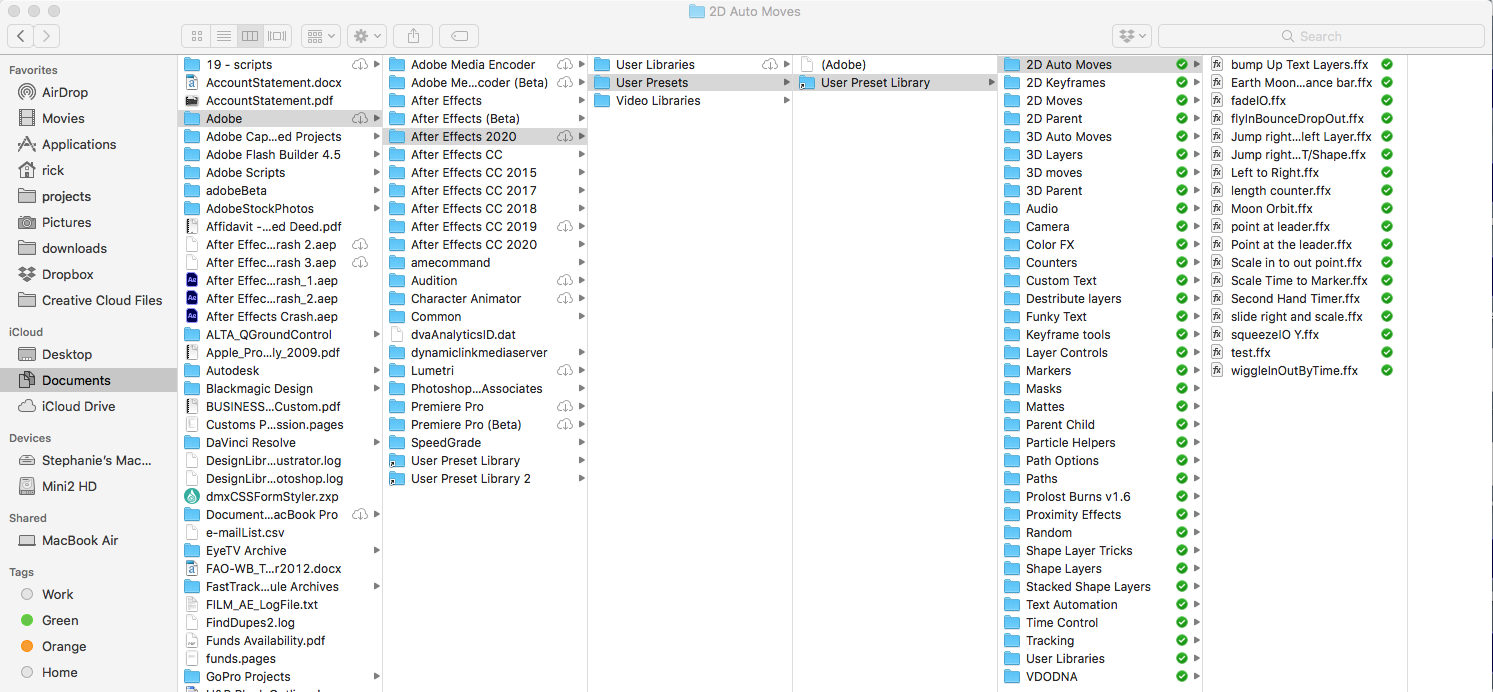Filter by the Green tag

pos(60,620)
